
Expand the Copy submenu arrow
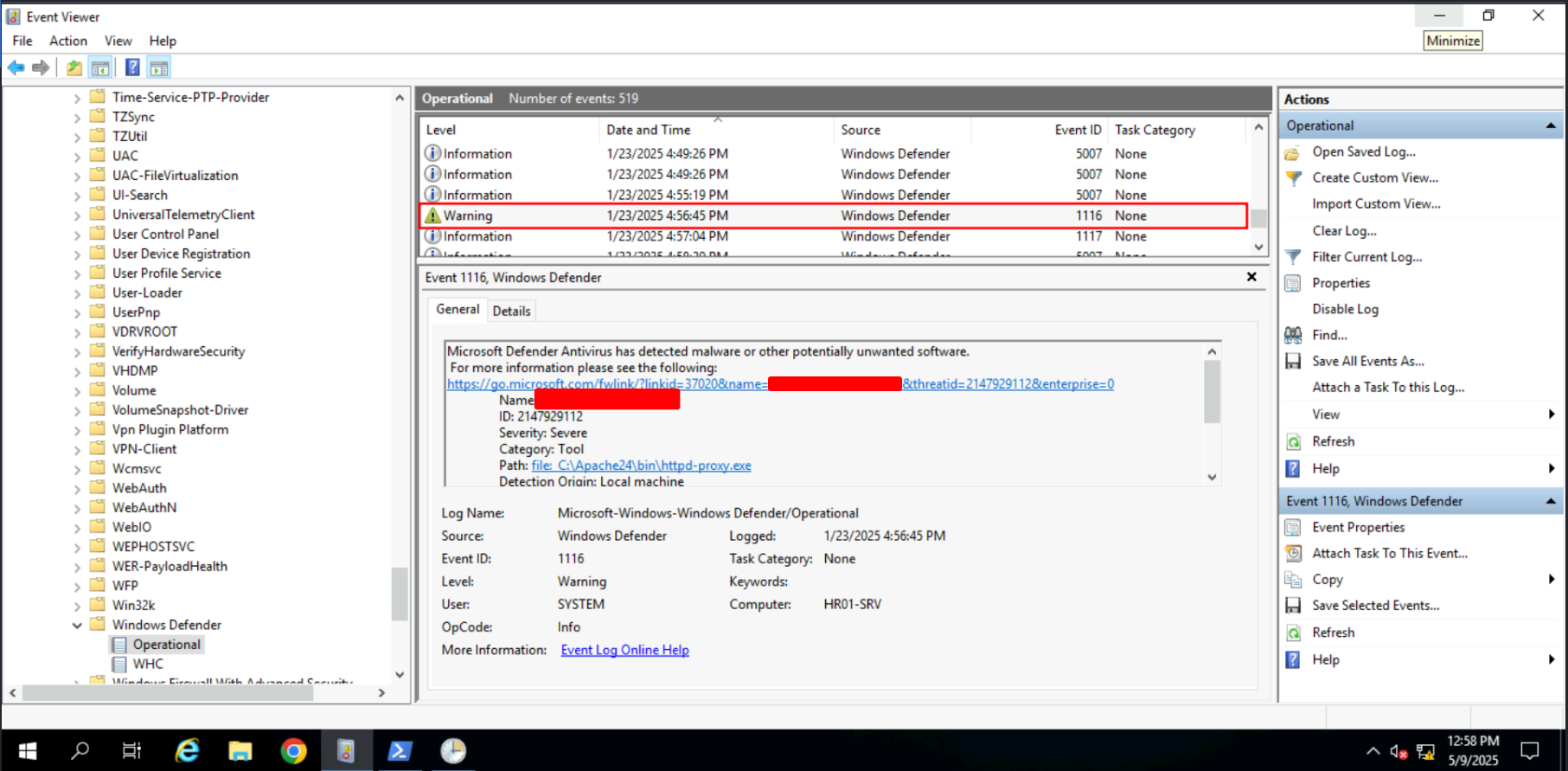[1552, 579]
